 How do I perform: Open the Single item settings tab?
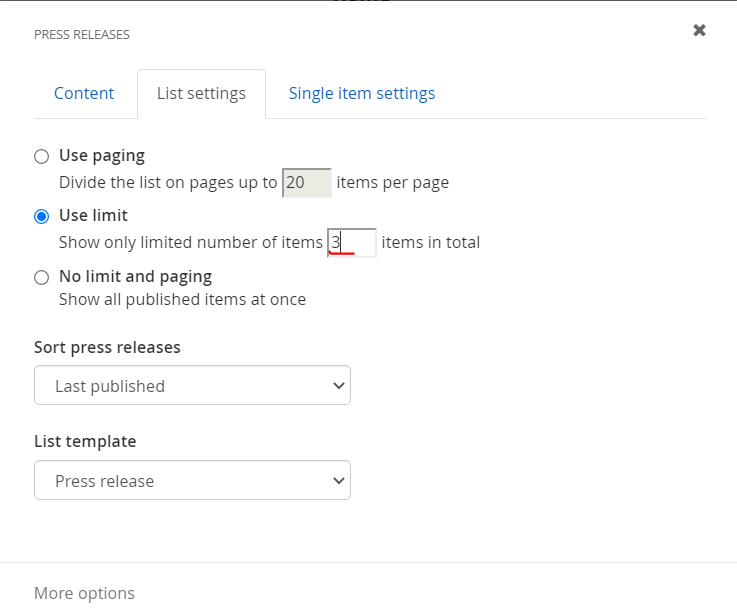pos(361,94)
